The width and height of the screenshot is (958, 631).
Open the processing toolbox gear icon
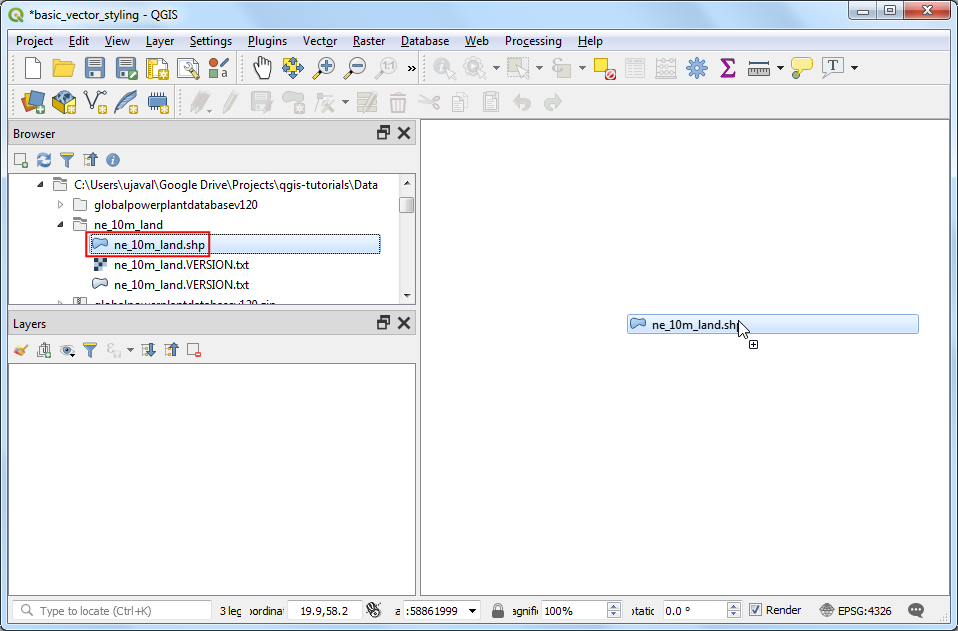[x=697, y=68]
